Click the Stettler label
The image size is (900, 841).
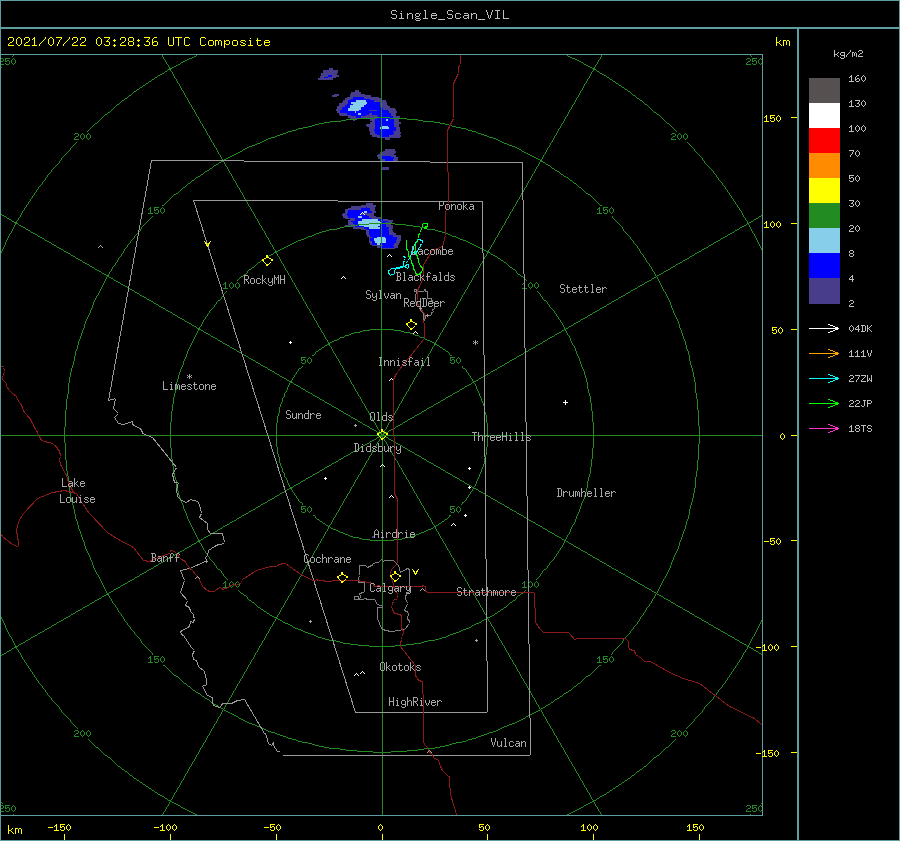click(583, 289)
